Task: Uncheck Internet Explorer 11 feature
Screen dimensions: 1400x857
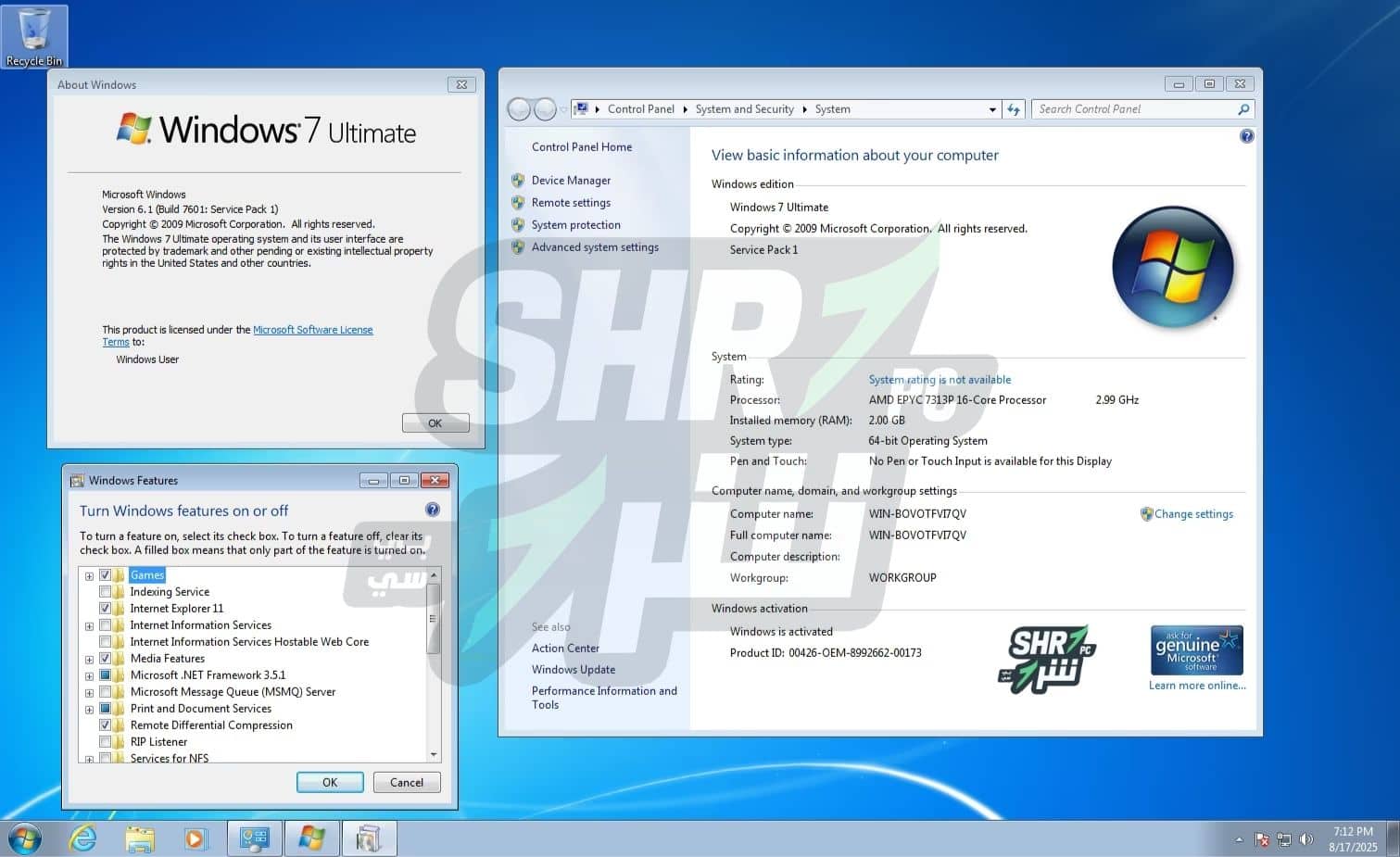Action: click(105, 609)
